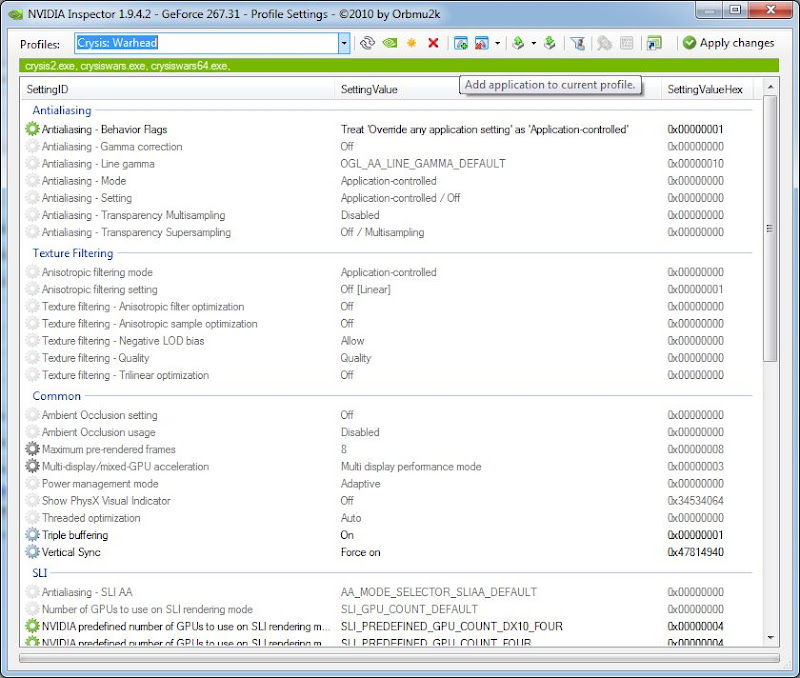The width and height of the screenshot is (800, 678).
Task: Add application to current profile icon
Action: (461, 43)
